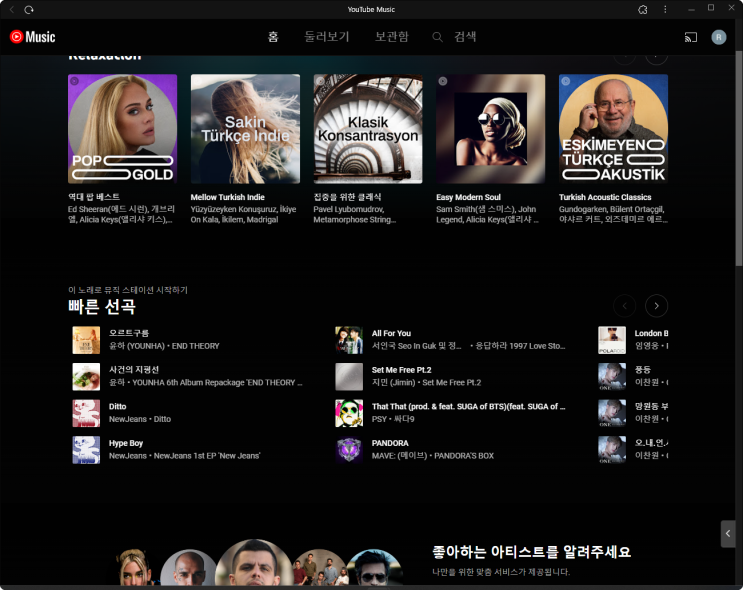
Task: Play 사건의 지평선 album art thumbnail
Action: 86,376
